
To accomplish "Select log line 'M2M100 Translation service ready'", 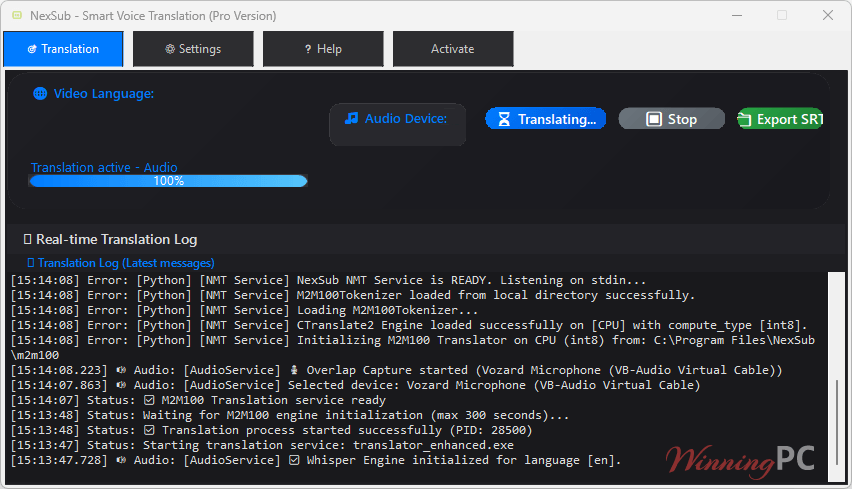I will 198,400.
